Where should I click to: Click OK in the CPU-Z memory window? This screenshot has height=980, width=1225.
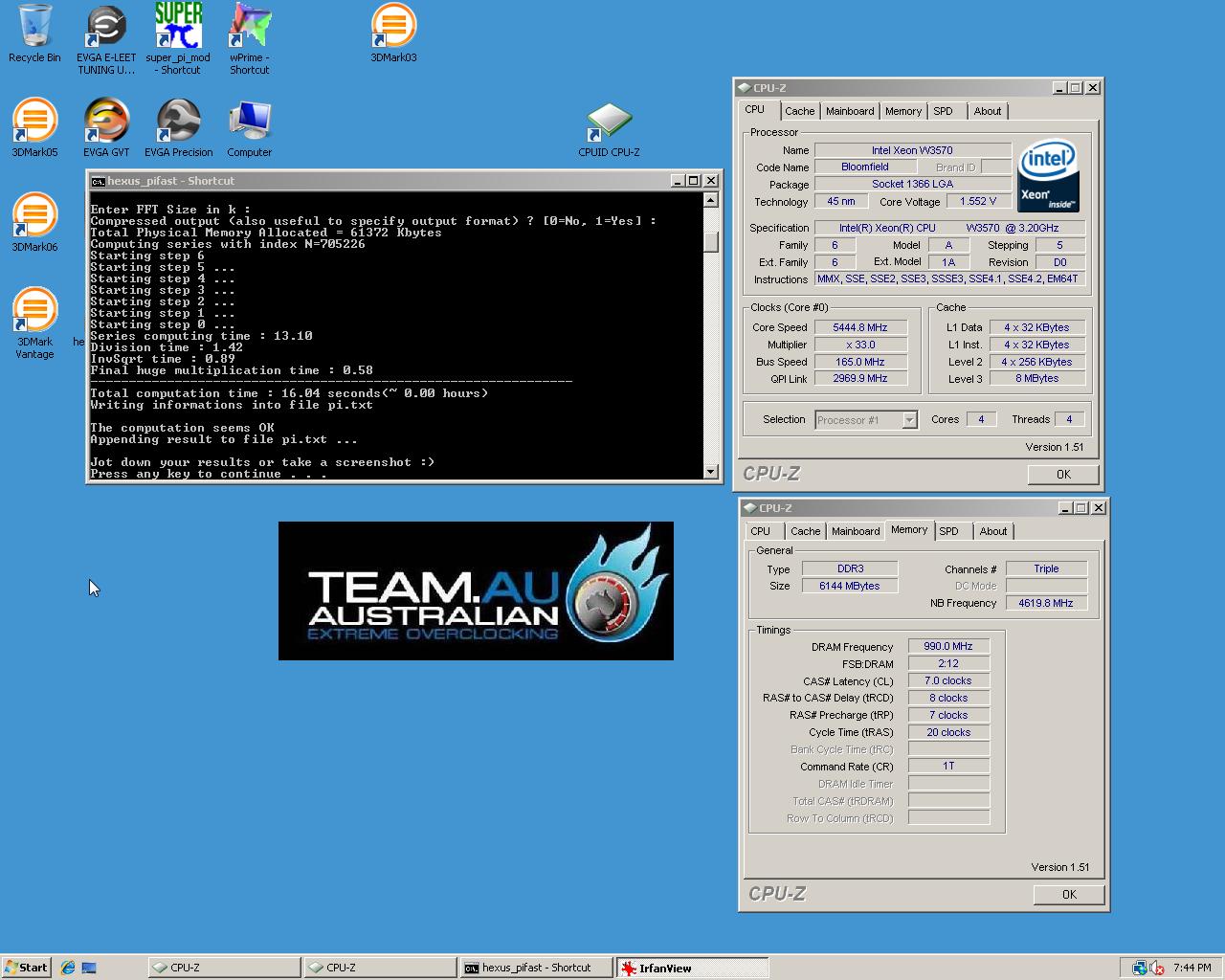click(1069, 895)
